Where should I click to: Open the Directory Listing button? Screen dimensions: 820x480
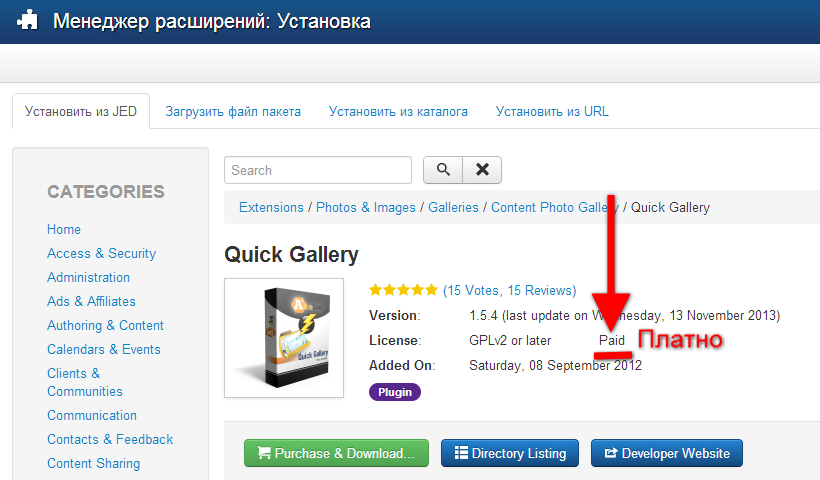click(x=510, y=453)
